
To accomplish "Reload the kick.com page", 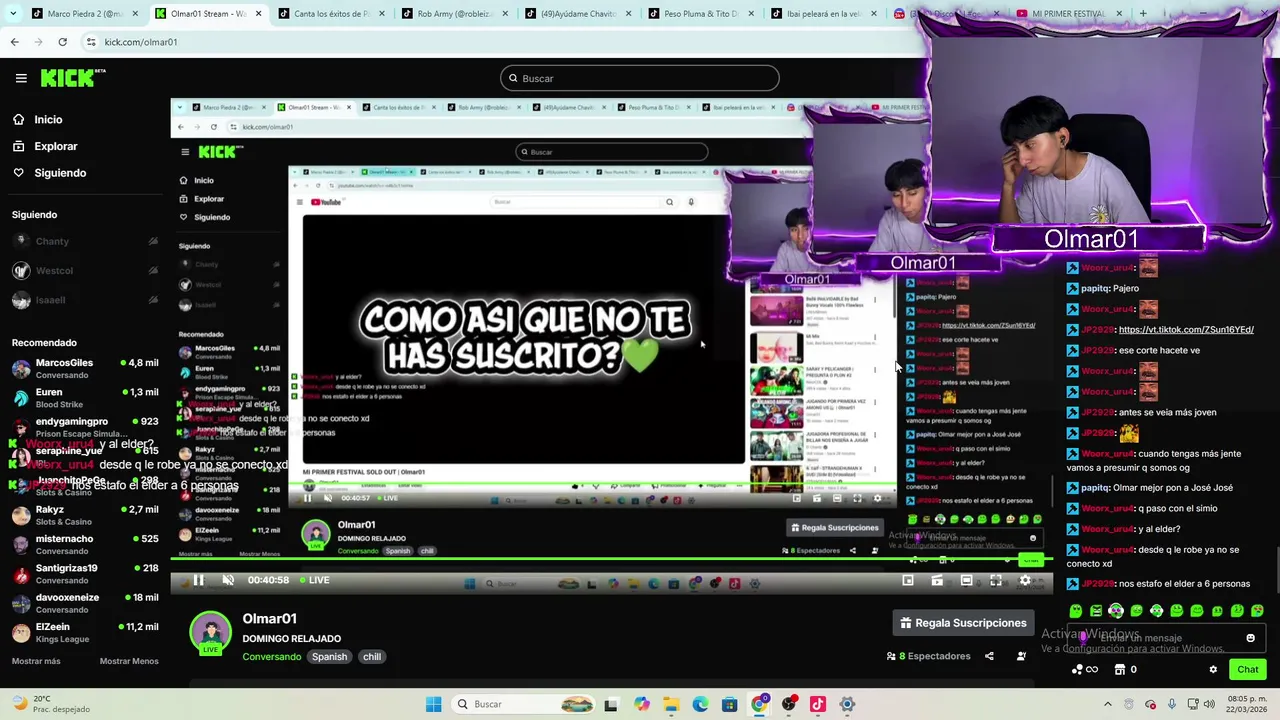I will click(x=62, y=42).
